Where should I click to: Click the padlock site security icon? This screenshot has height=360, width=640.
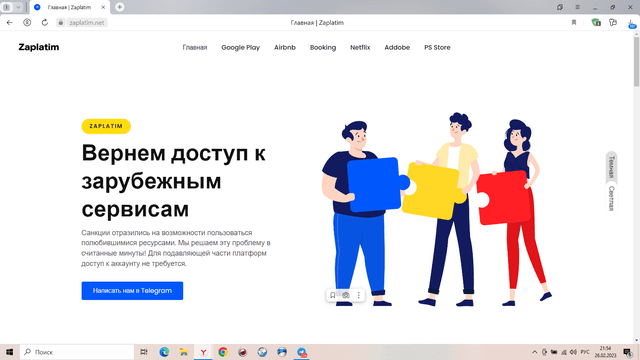[x=60, y=22]
